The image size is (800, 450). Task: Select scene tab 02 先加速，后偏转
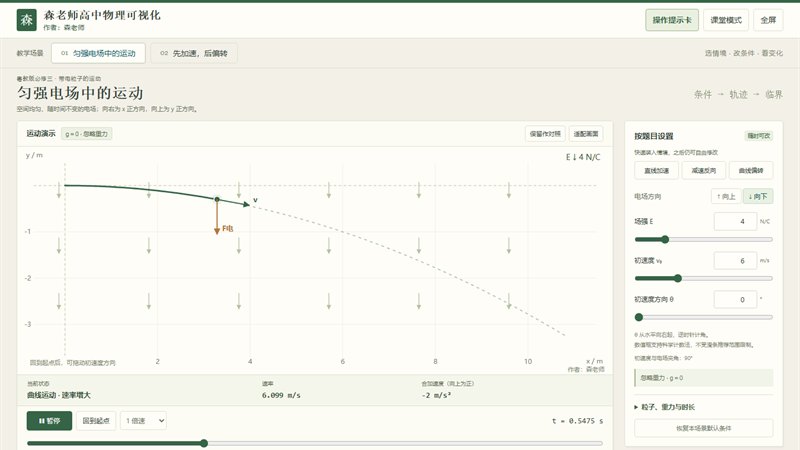tap(194, 53)
